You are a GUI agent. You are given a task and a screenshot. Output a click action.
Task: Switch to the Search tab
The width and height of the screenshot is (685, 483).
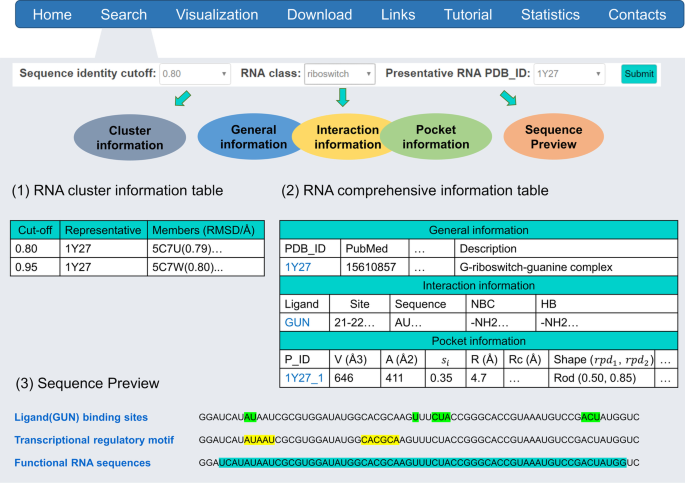(x=124, y=15)
